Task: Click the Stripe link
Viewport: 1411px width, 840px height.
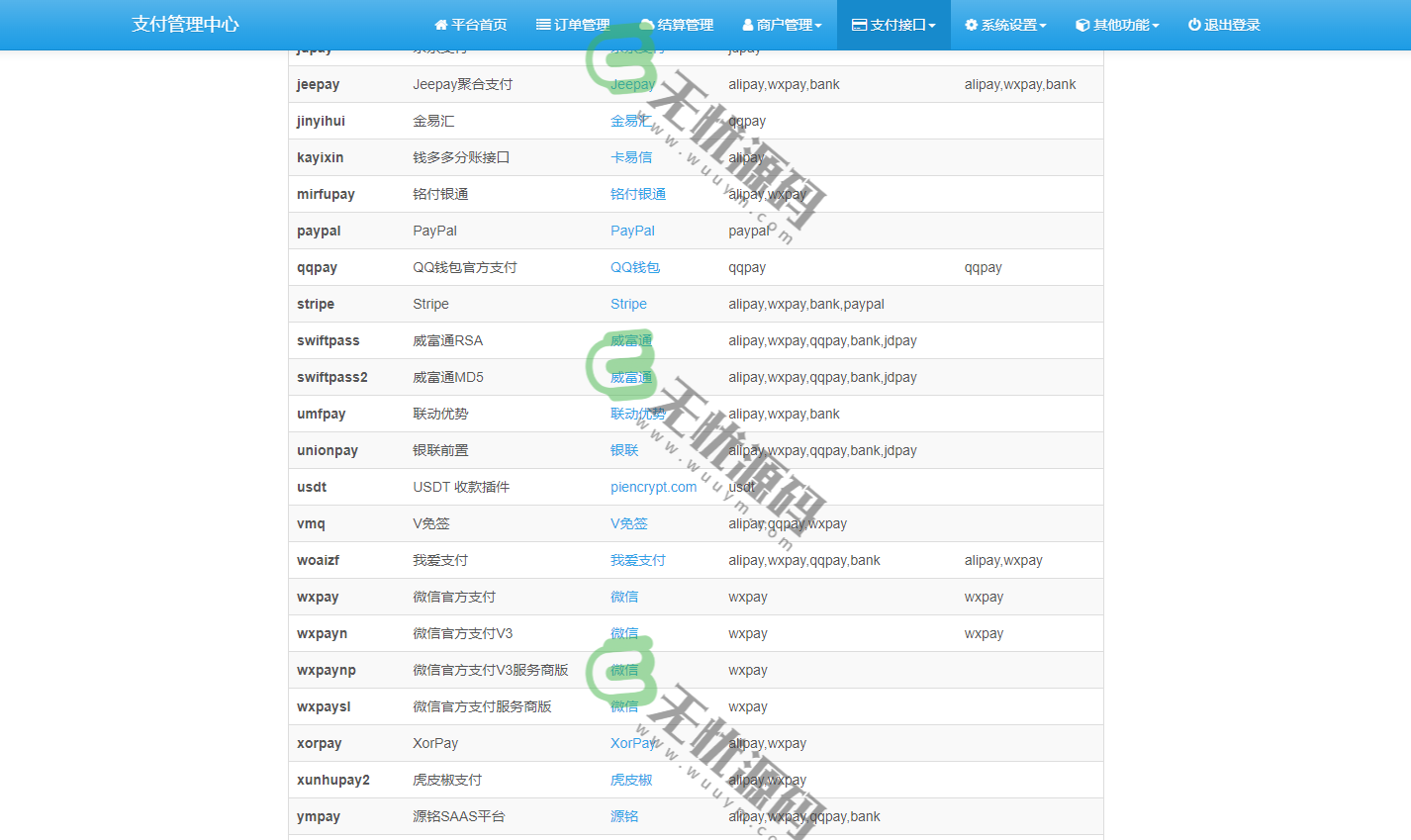Action: (x=628, y=304)
